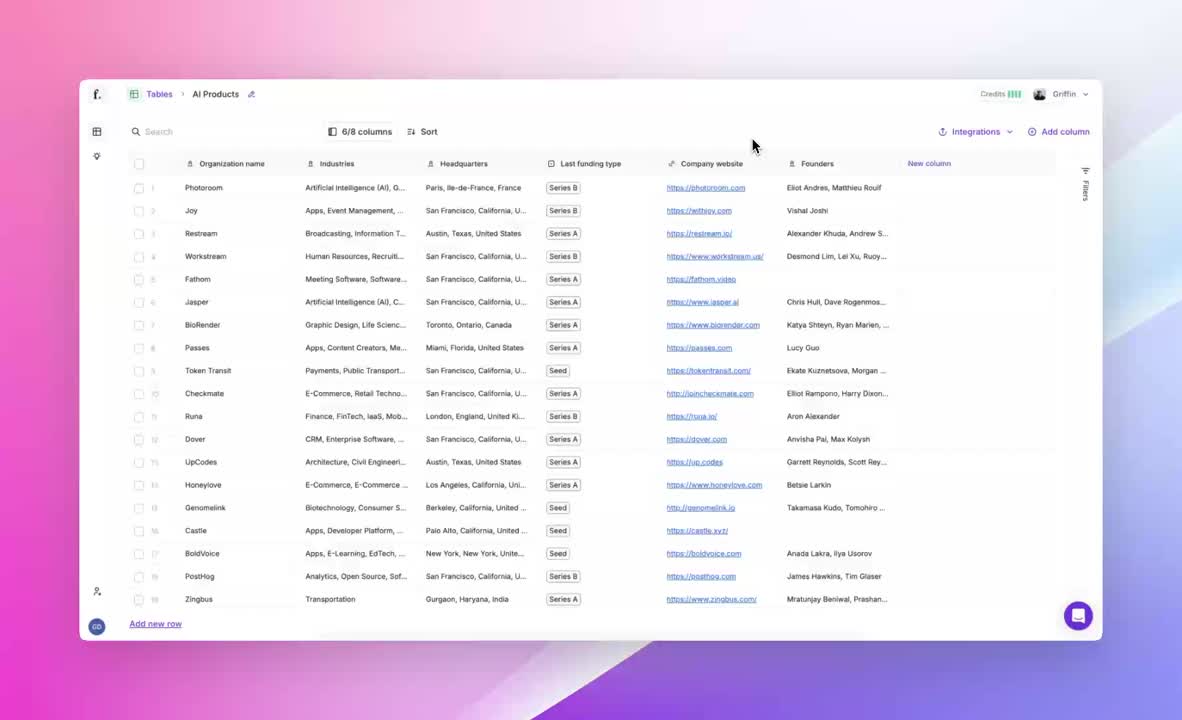The width and height of the screenshot is (1182, 720).
Task: Click the Gurgaon, Haryana, India cell
Action: pos(467,599)
